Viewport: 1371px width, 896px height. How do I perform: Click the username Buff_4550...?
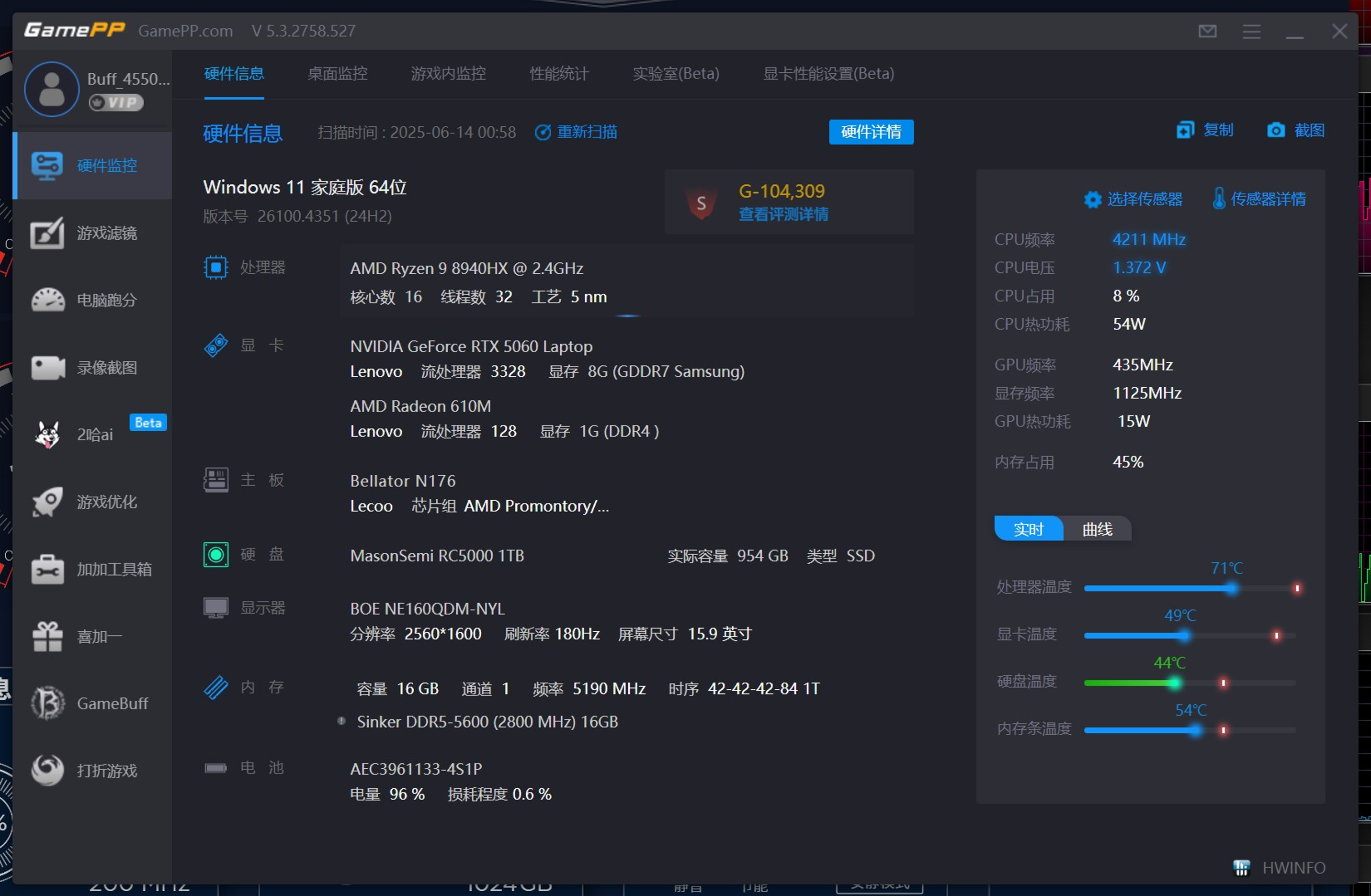128,79
